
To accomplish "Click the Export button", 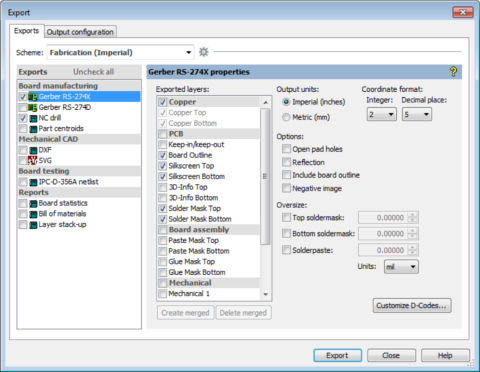I will 337,356.
